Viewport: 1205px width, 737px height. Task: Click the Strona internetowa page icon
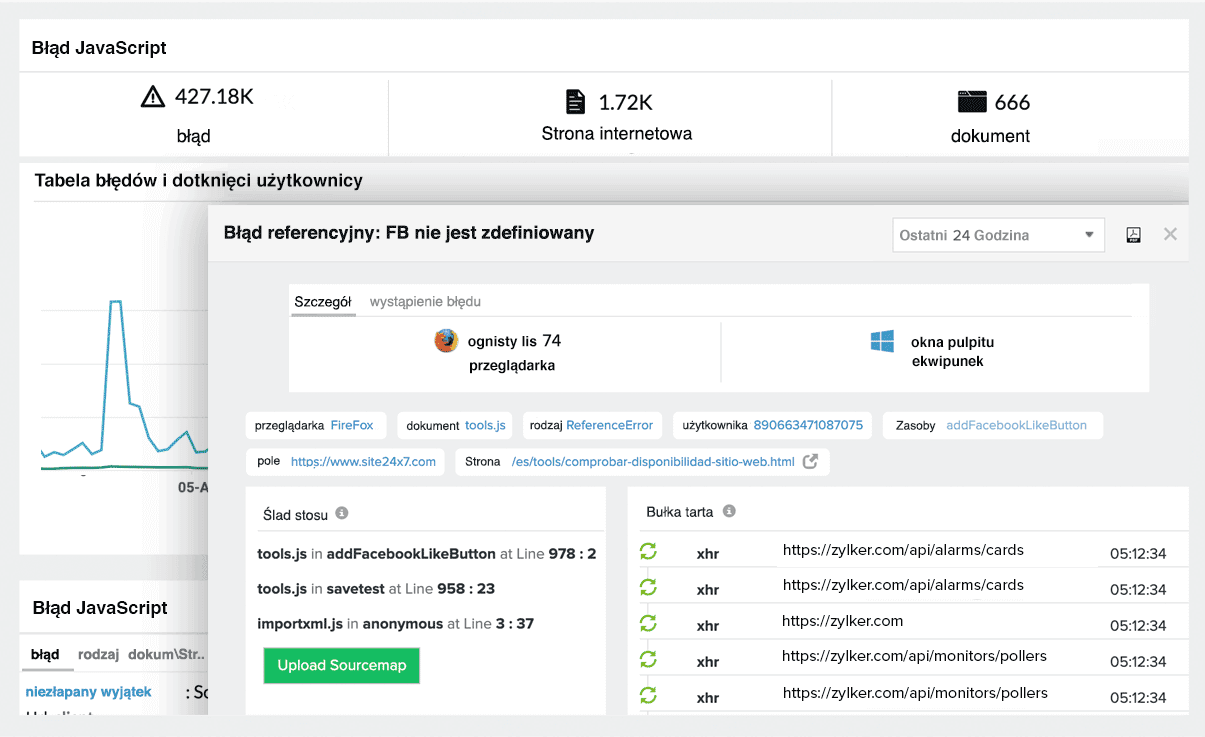coord(575,100)
